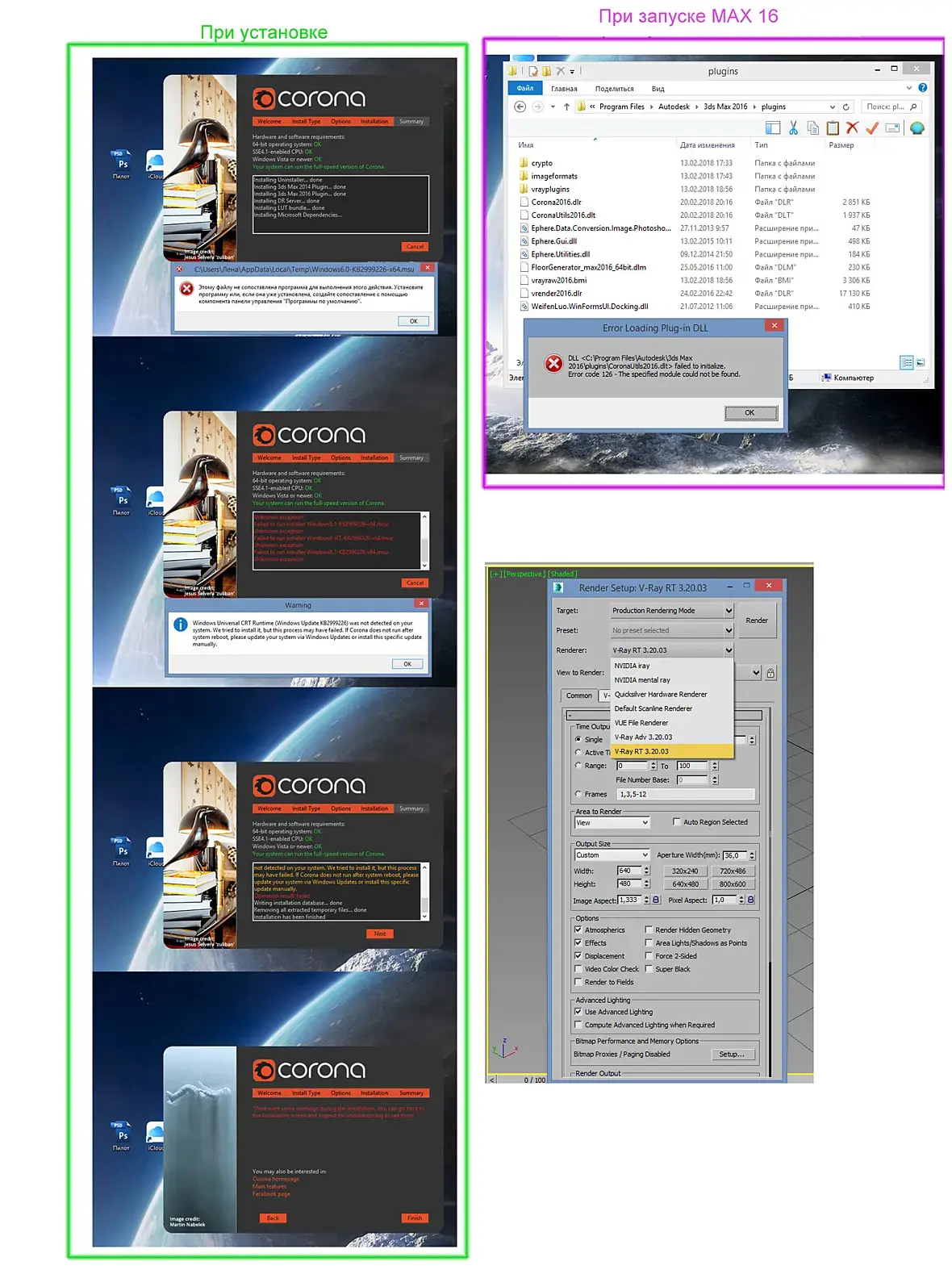
Task: Expand the Explorer address bar history dropdown
Action: [x=832, y=107]
